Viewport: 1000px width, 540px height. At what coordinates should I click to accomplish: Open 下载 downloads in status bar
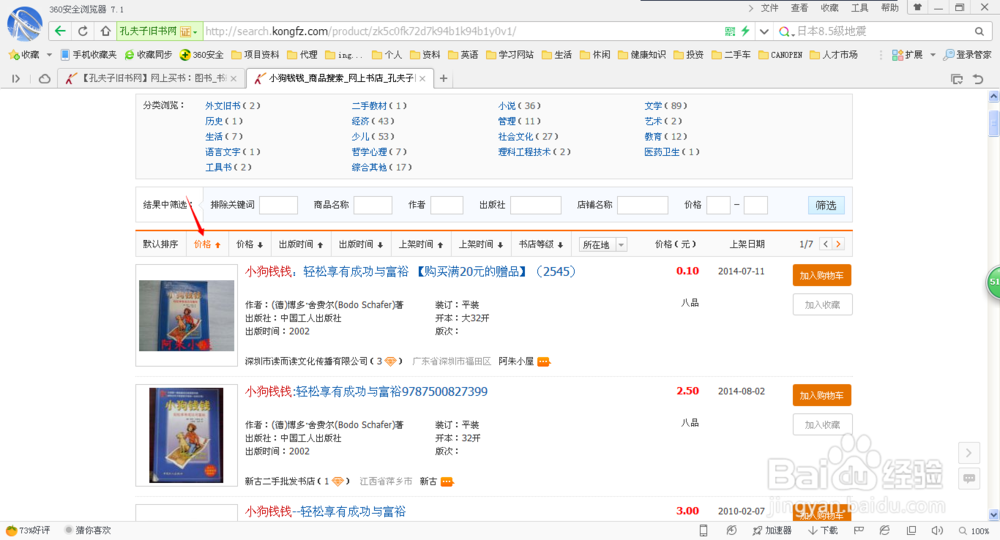click(x=823, y=530)
